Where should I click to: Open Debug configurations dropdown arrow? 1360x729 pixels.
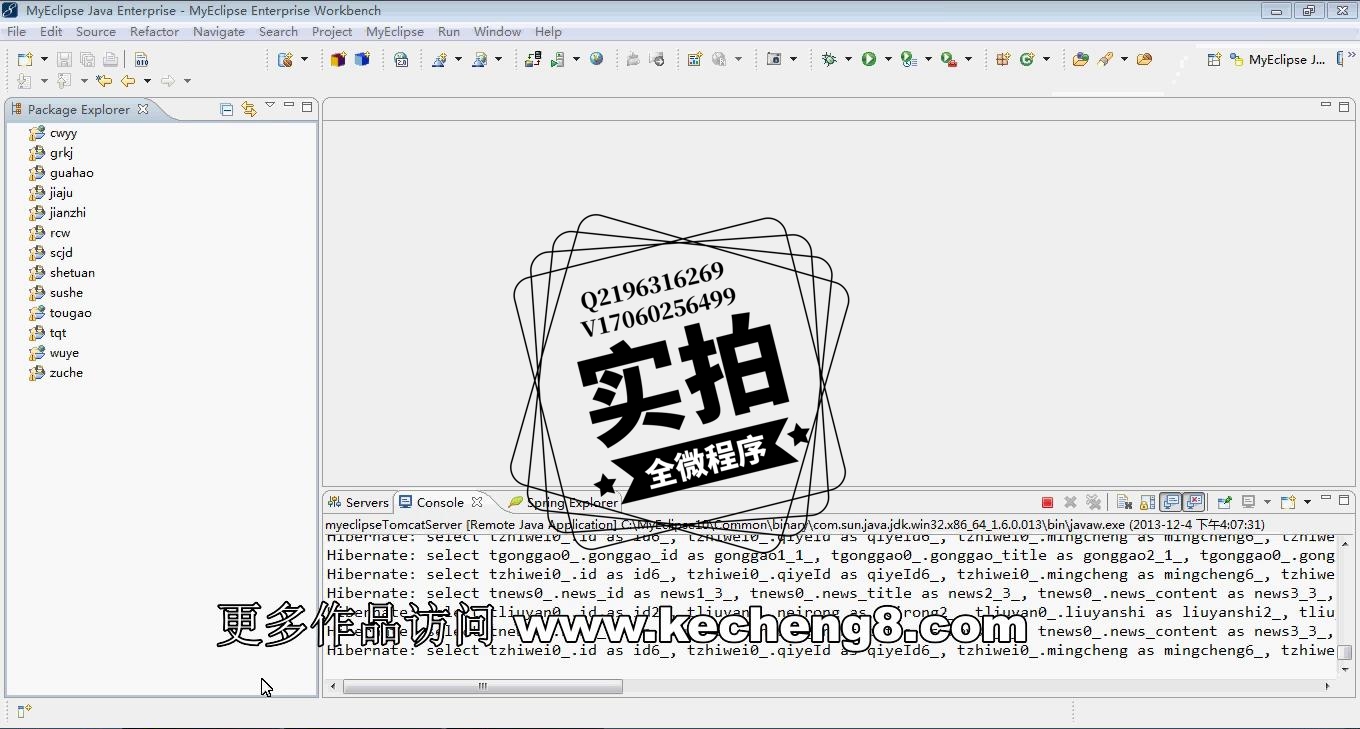(848, 60)
